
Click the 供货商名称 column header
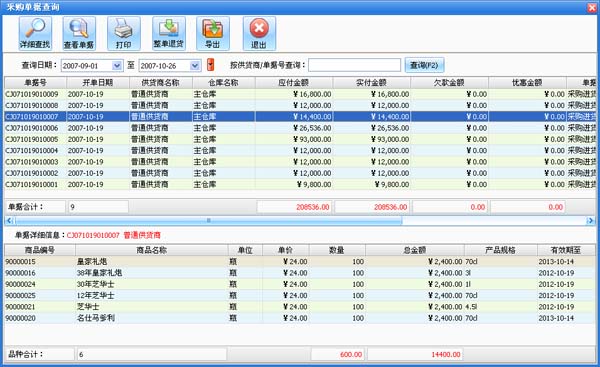coord(161,83)
